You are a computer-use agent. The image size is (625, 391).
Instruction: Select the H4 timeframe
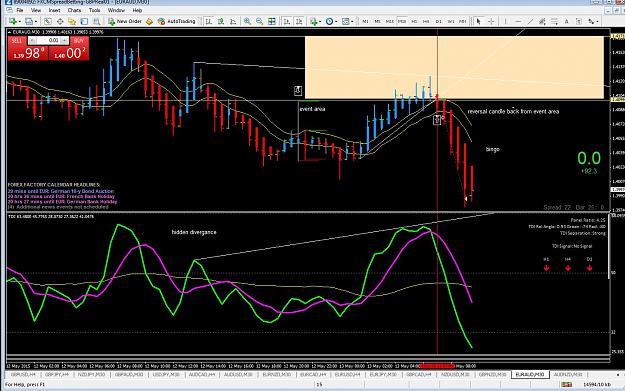(426, 21)
